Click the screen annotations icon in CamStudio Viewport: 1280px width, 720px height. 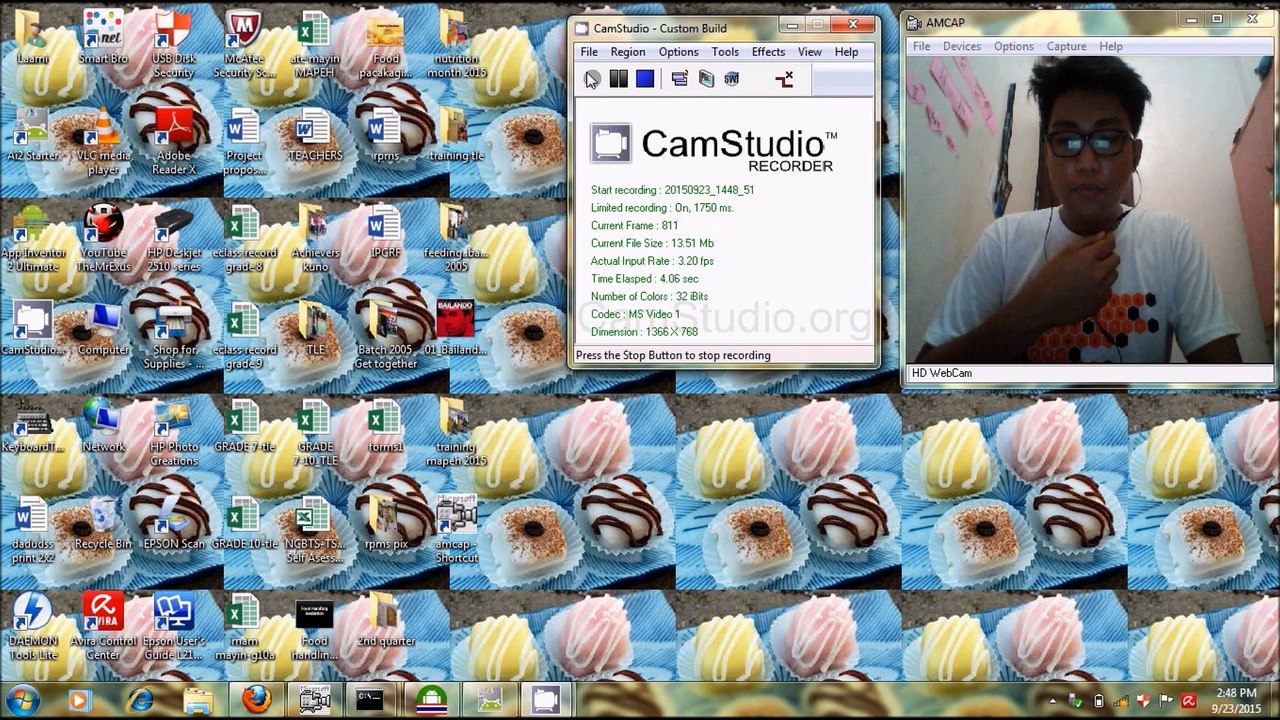coord(706,79)
